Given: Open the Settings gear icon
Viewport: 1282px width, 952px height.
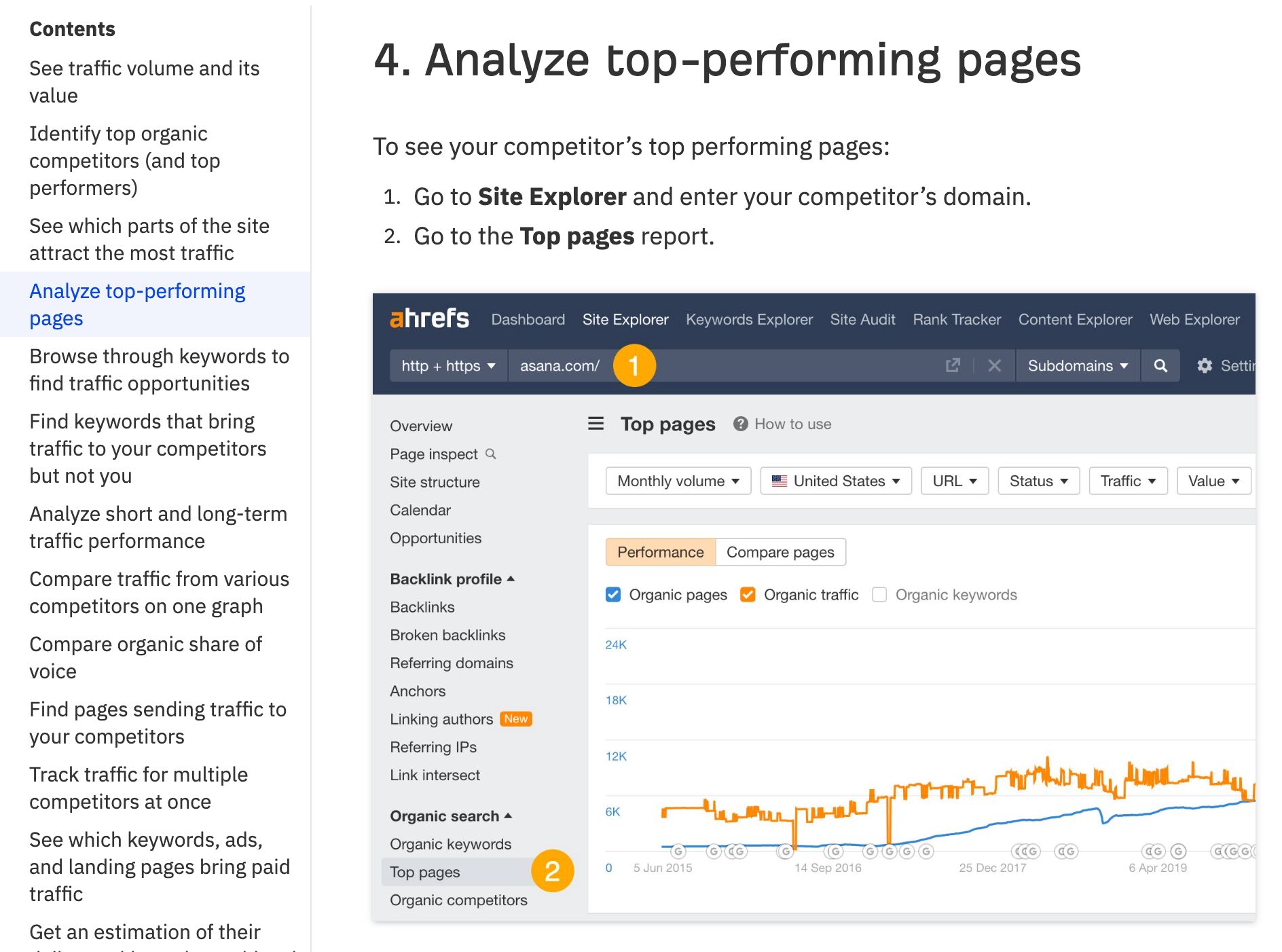Looking at the screenshot, I should coord(1205,366).
